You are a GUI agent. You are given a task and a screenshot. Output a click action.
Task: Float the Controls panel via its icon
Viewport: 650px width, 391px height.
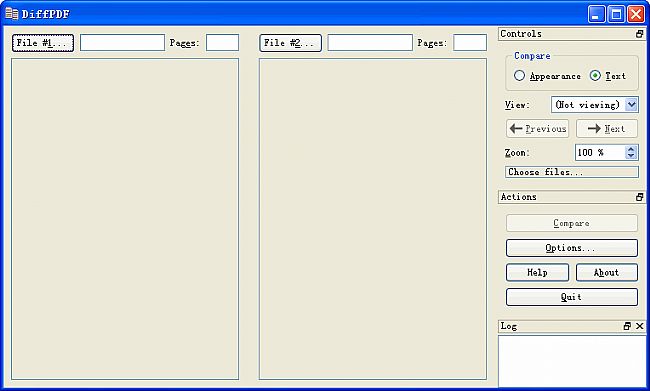tap(640, 34)
